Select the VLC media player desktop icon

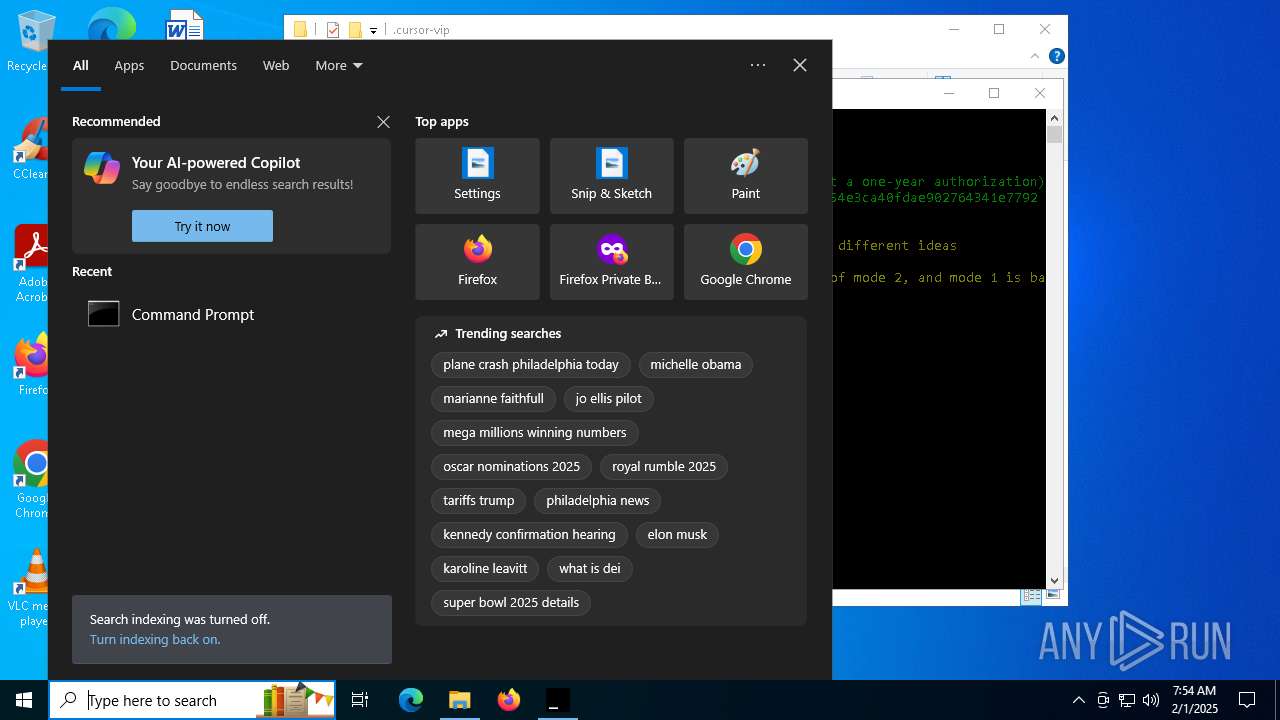(x=32, y=588)
